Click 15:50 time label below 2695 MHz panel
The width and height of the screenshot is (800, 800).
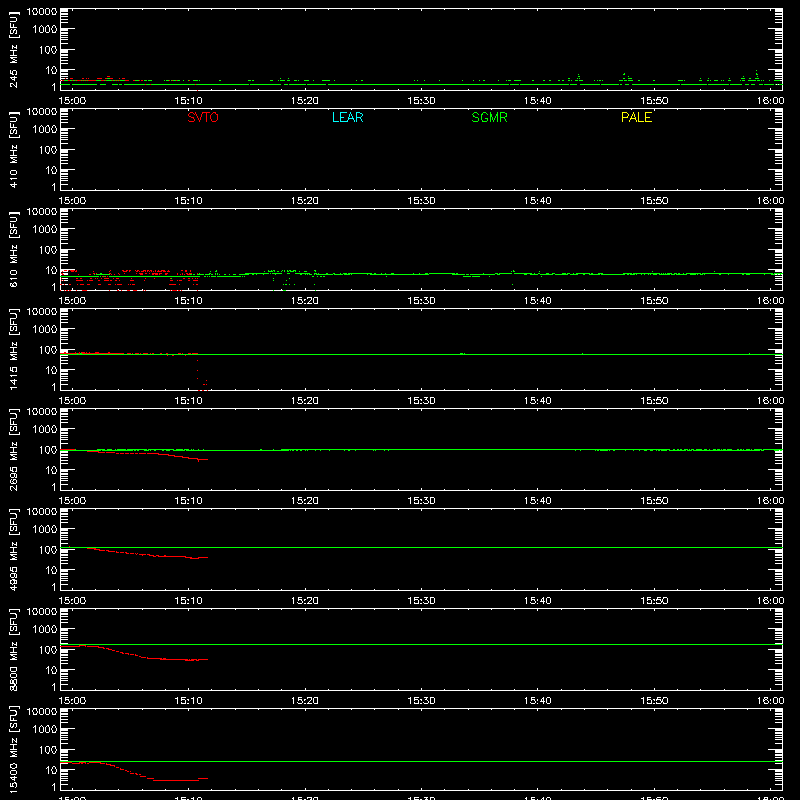point(654,501)
